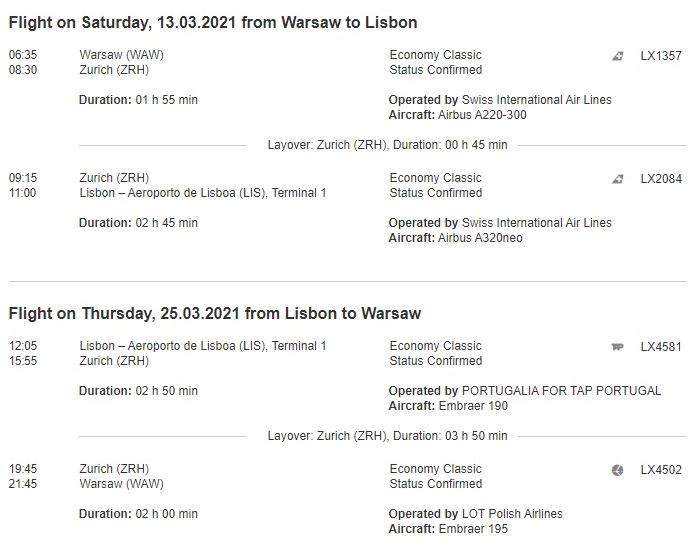Screen dimensions: 695x547
Task: Click the Lisbon to Warsaw flight heading
Action: 215,313
